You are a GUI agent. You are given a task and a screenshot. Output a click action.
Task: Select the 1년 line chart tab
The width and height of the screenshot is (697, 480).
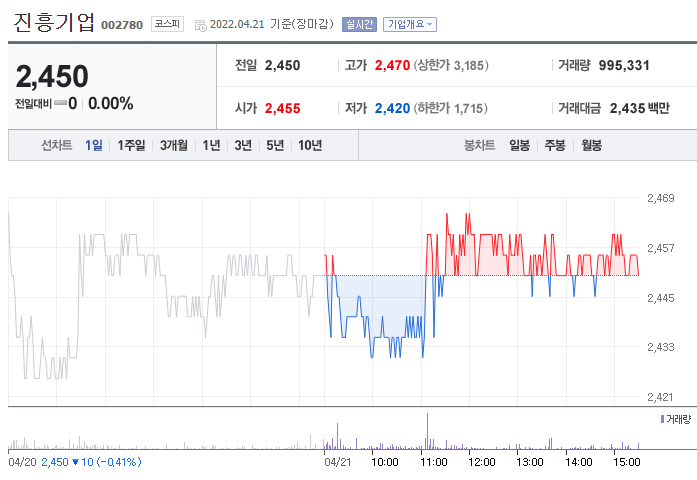click(x=211, y=145)
